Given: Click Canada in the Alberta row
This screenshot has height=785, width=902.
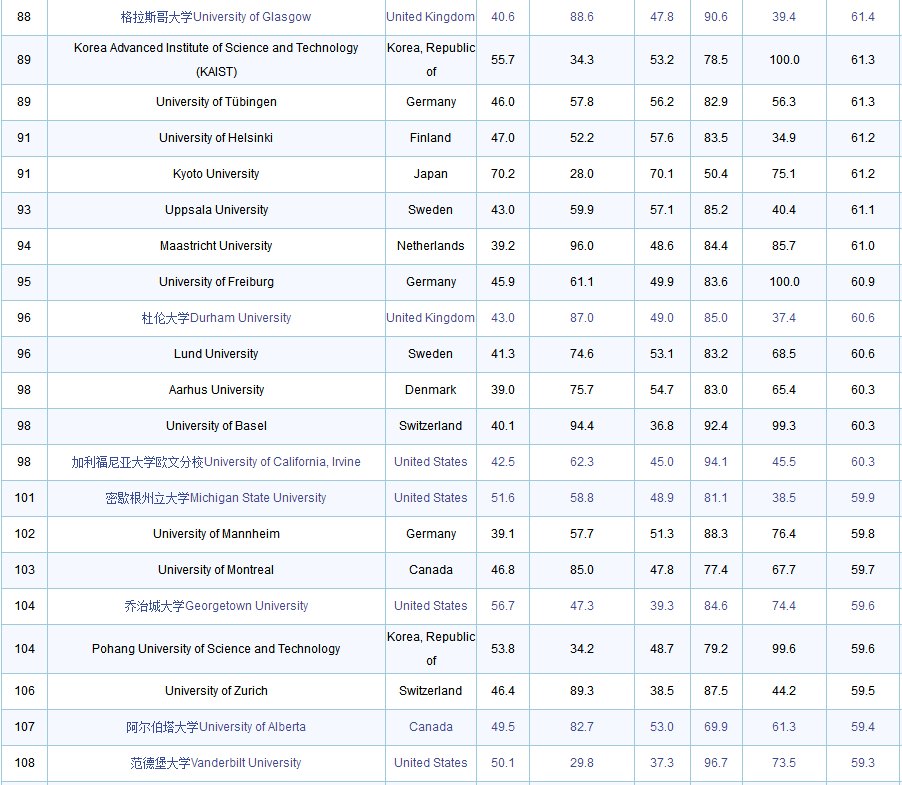Looking at the screenshot, I should [x=431, y=727].
